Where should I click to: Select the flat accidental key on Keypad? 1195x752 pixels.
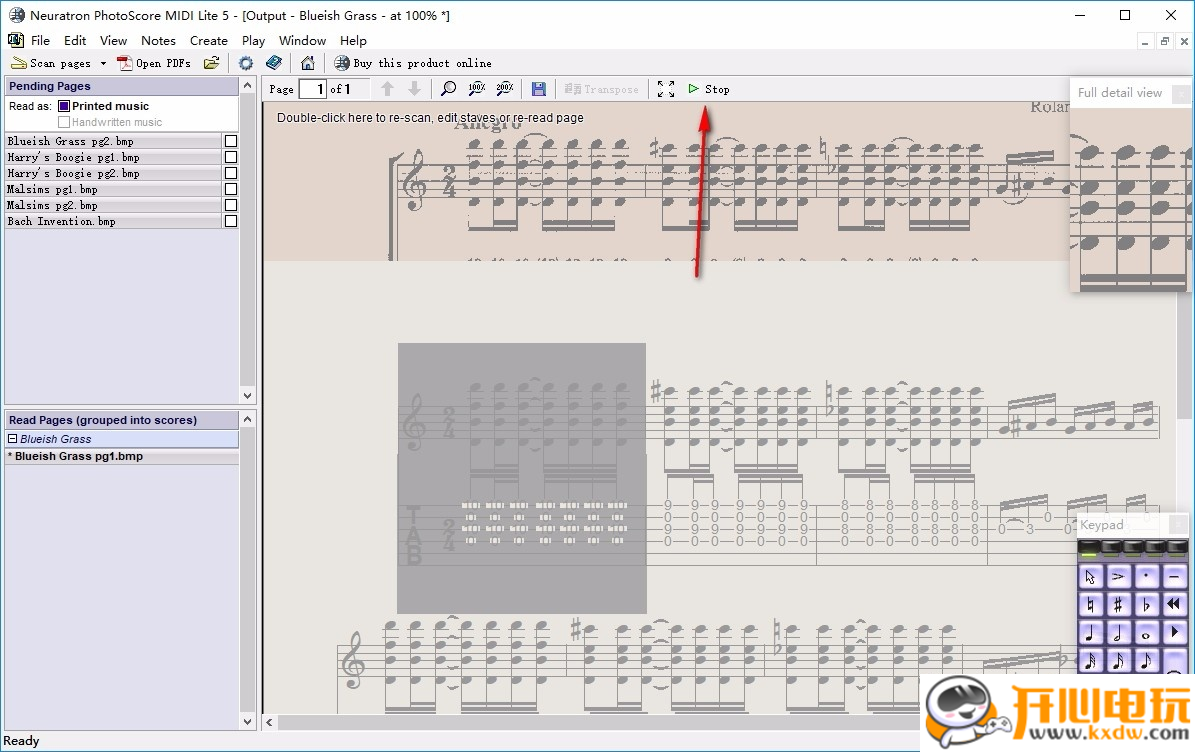tap(1146, 604)
